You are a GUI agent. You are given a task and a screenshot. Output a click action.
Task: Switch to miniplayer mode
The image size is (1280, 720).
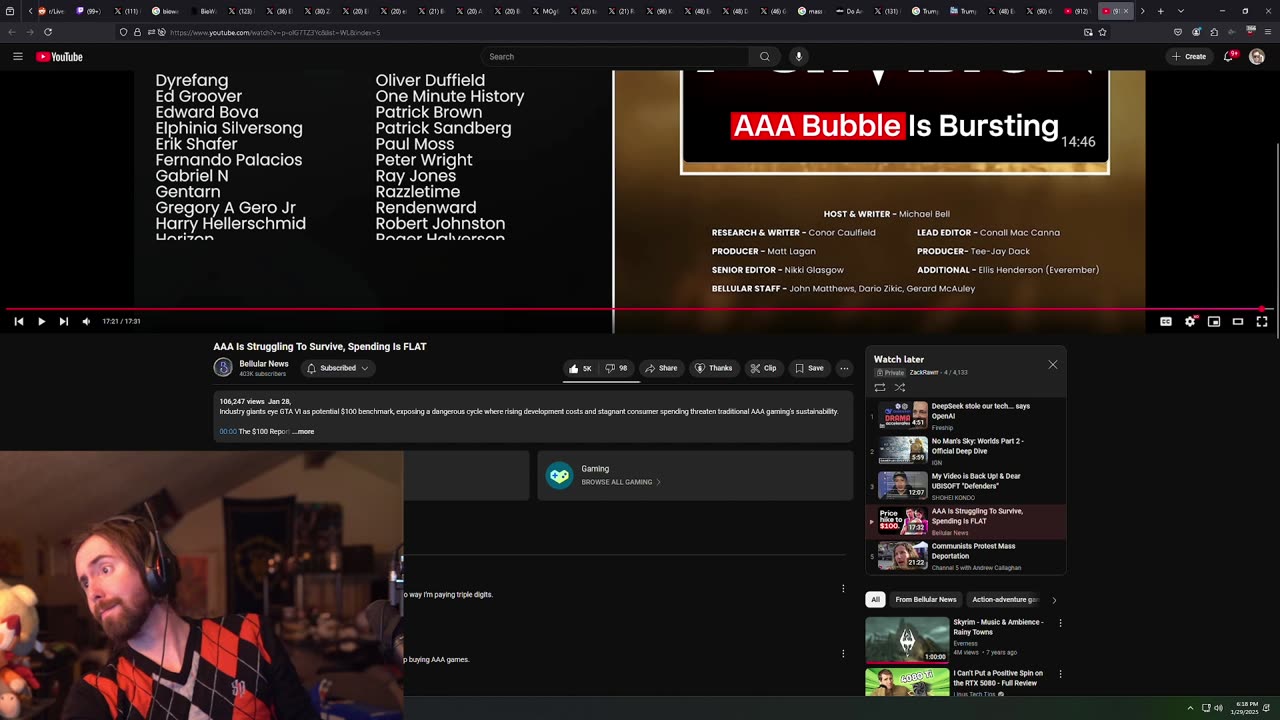(1214, 321)
